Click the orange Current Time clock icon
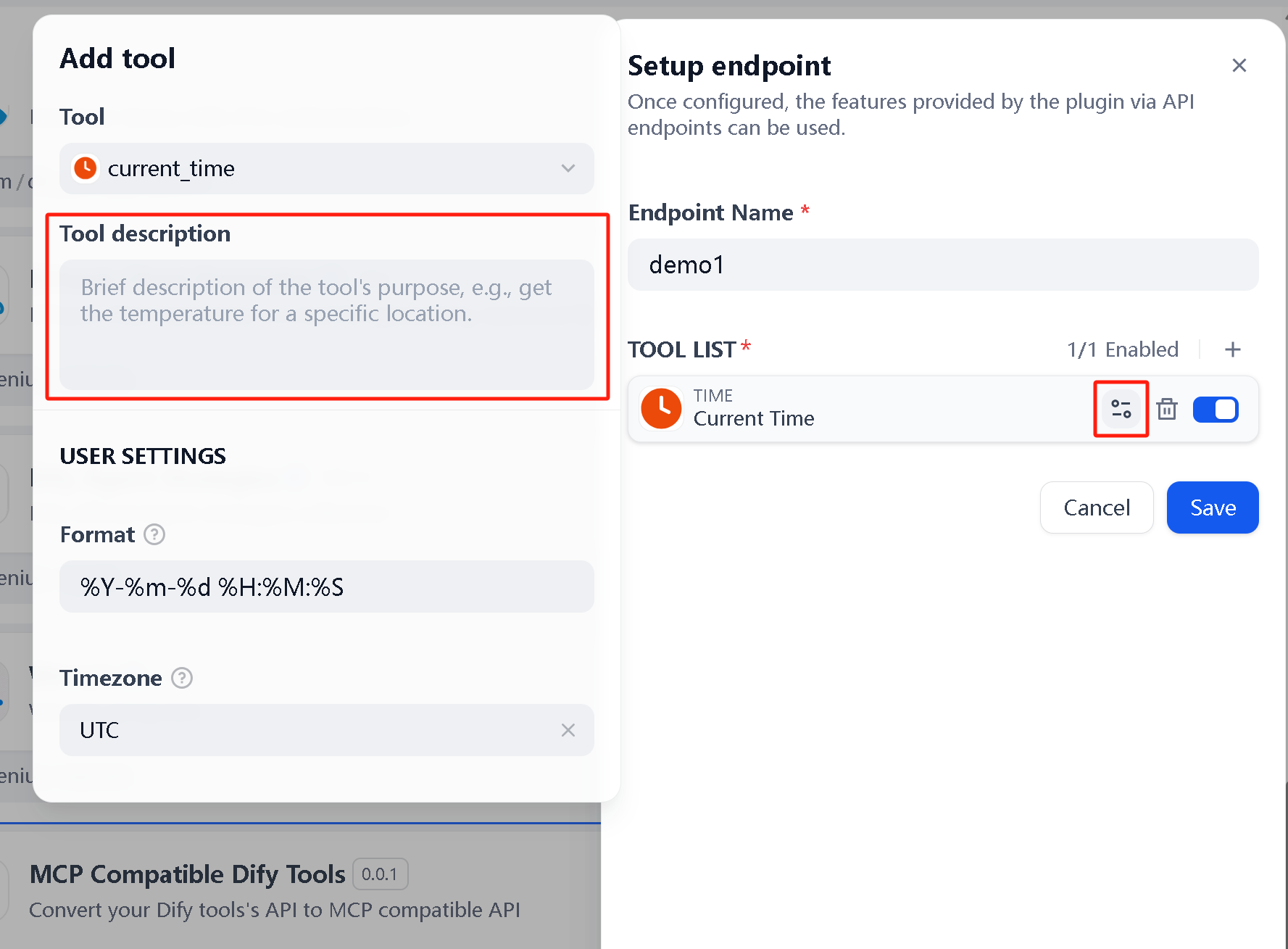Screen dimensions: 1288x949 [661, 409]
